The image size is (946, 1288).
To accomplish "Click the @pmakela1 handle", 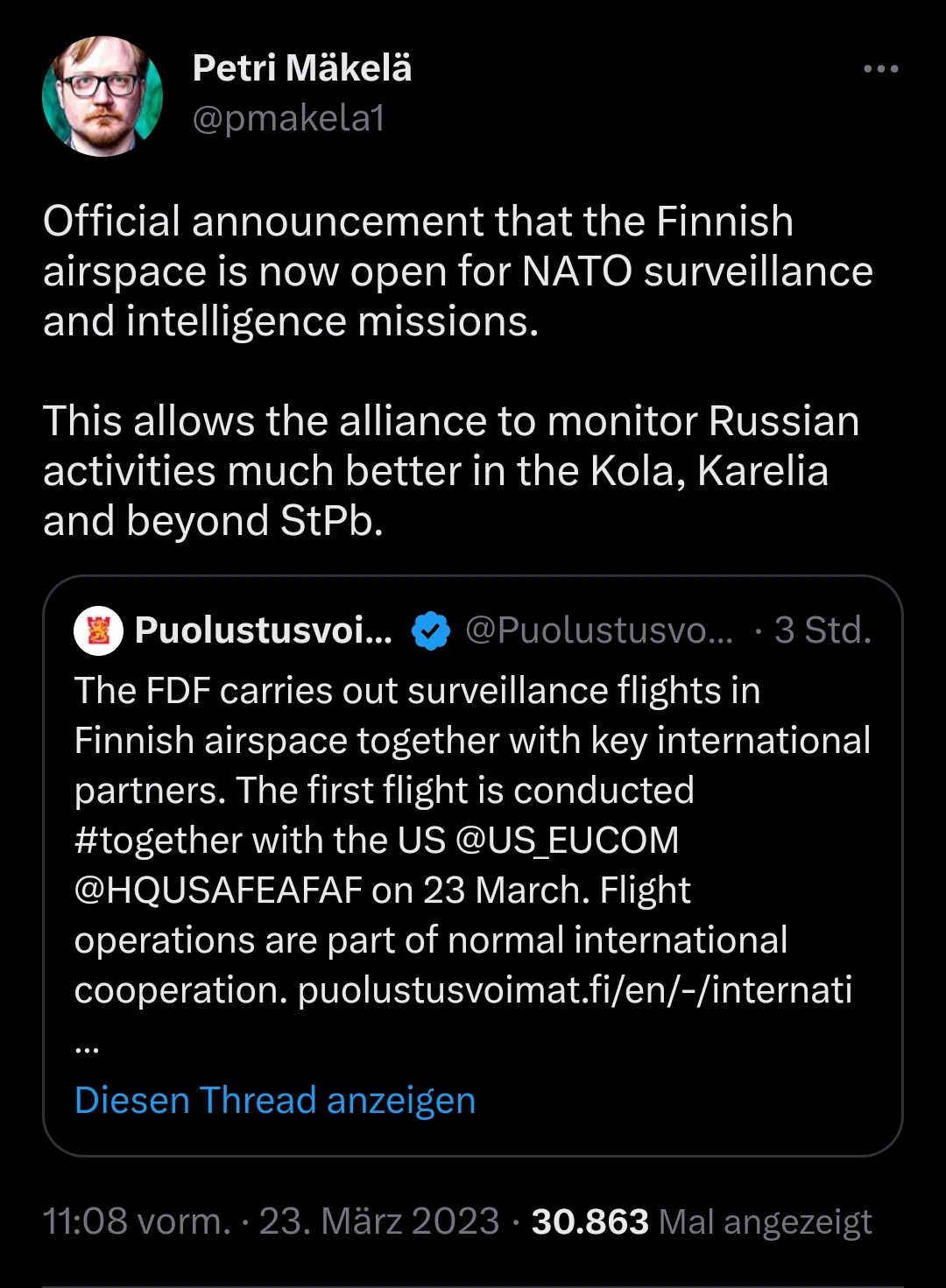I will 288,118.
